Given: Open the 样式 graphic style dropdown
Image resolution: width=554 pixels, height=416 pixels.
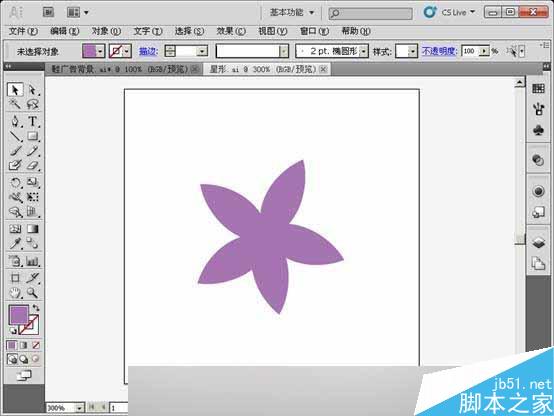Looking at the screenshot, I should tap(412, 52).
